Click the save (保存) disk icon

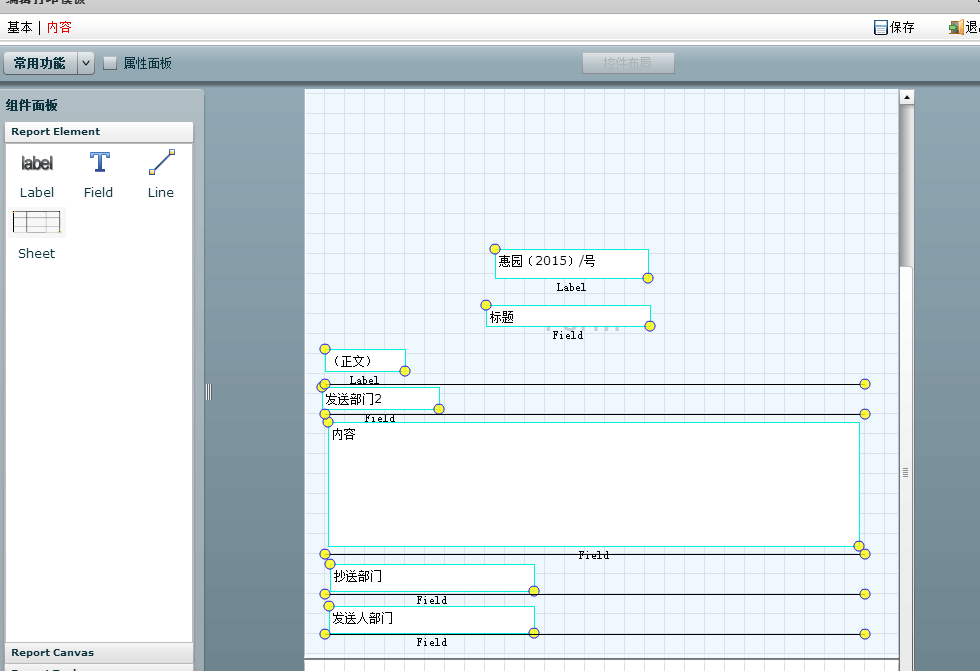880,27
